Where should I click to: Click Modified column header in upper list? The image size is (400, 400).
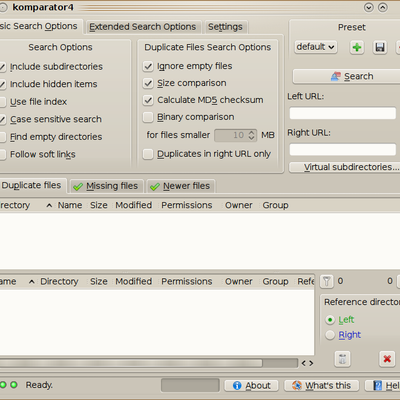pos(134,205)
